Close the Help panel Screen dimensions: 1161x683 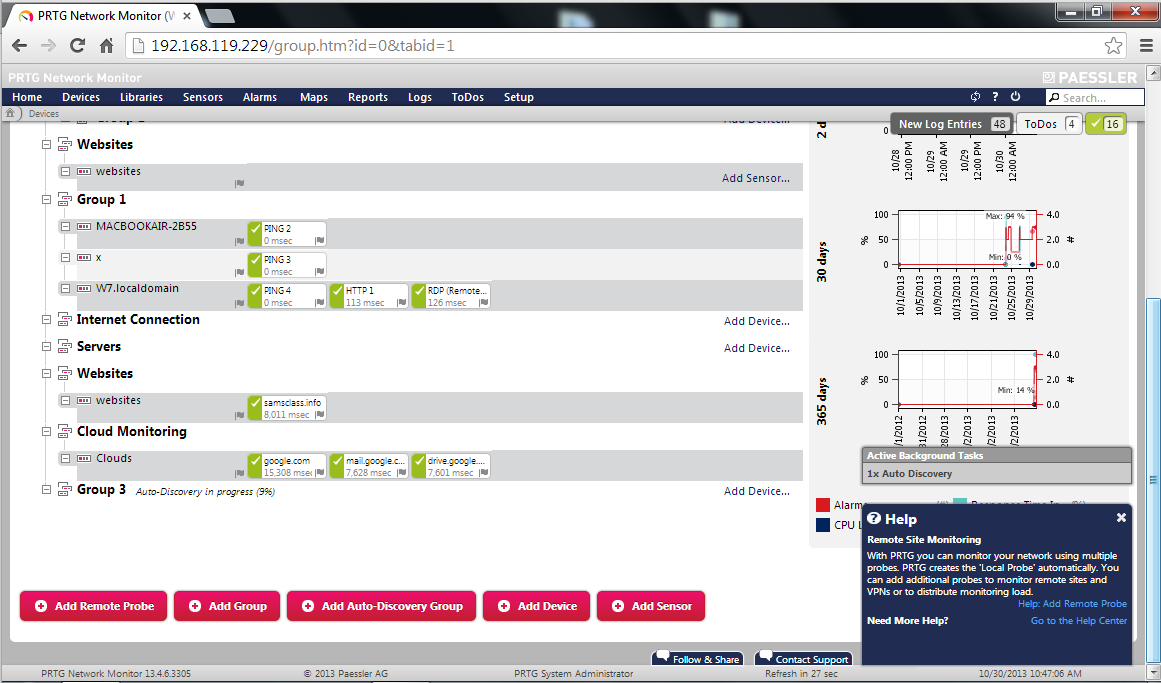1121,518
